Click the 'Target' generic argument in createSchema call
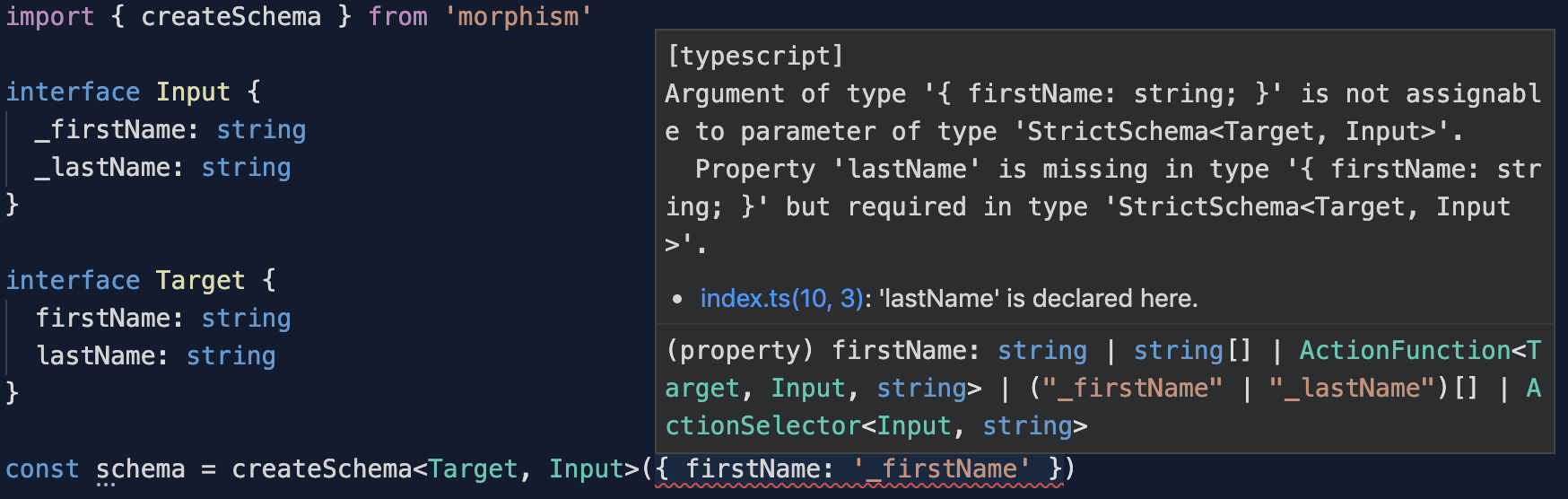 pos(473,468)
